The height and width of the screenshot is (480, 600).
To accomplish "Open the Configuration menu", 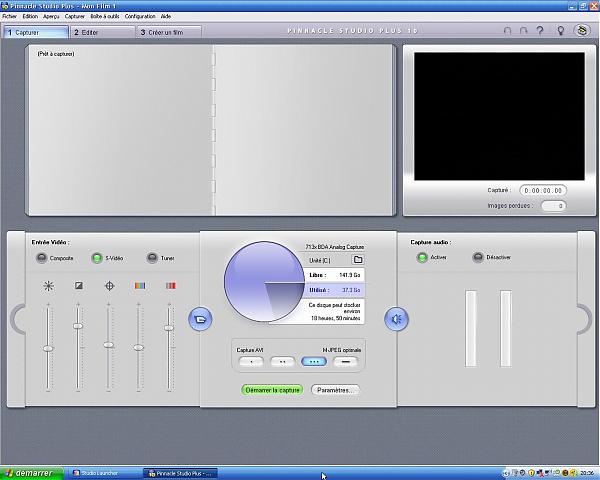I will click(x=140, y=16).
